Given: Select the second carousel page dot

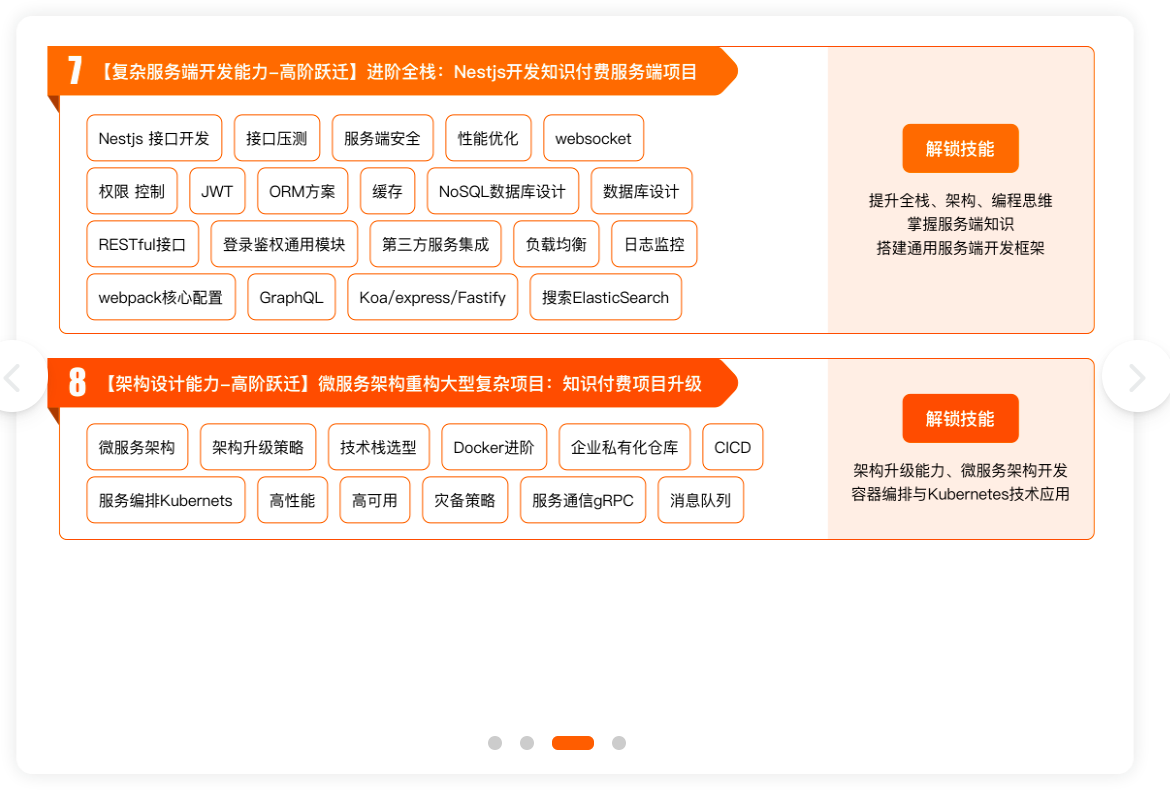Looking at the screenshot, I should (x=527, y=743).
